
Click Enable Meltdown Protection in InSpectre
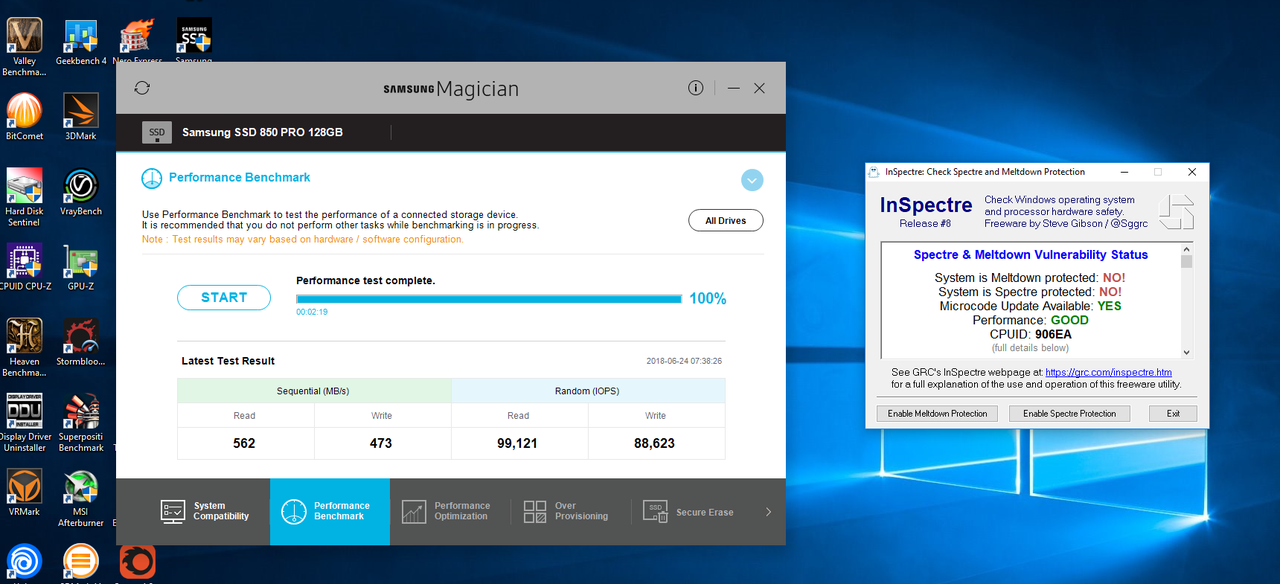(937, 413)
